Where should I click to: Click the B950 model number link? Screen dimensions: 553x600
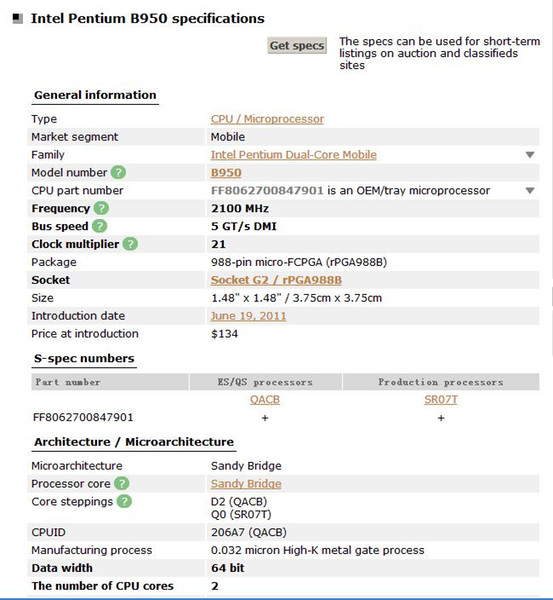coord(226,173)
